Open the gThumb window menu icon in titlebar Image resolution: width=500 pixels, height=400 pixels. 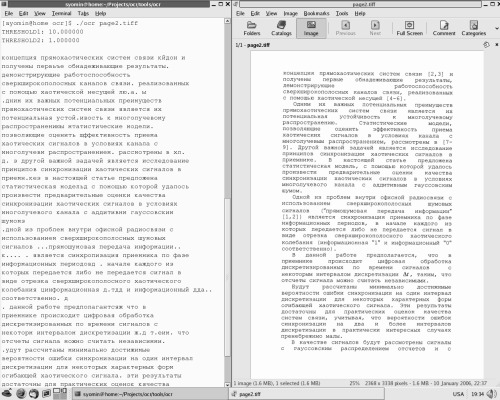pos(236,4)
